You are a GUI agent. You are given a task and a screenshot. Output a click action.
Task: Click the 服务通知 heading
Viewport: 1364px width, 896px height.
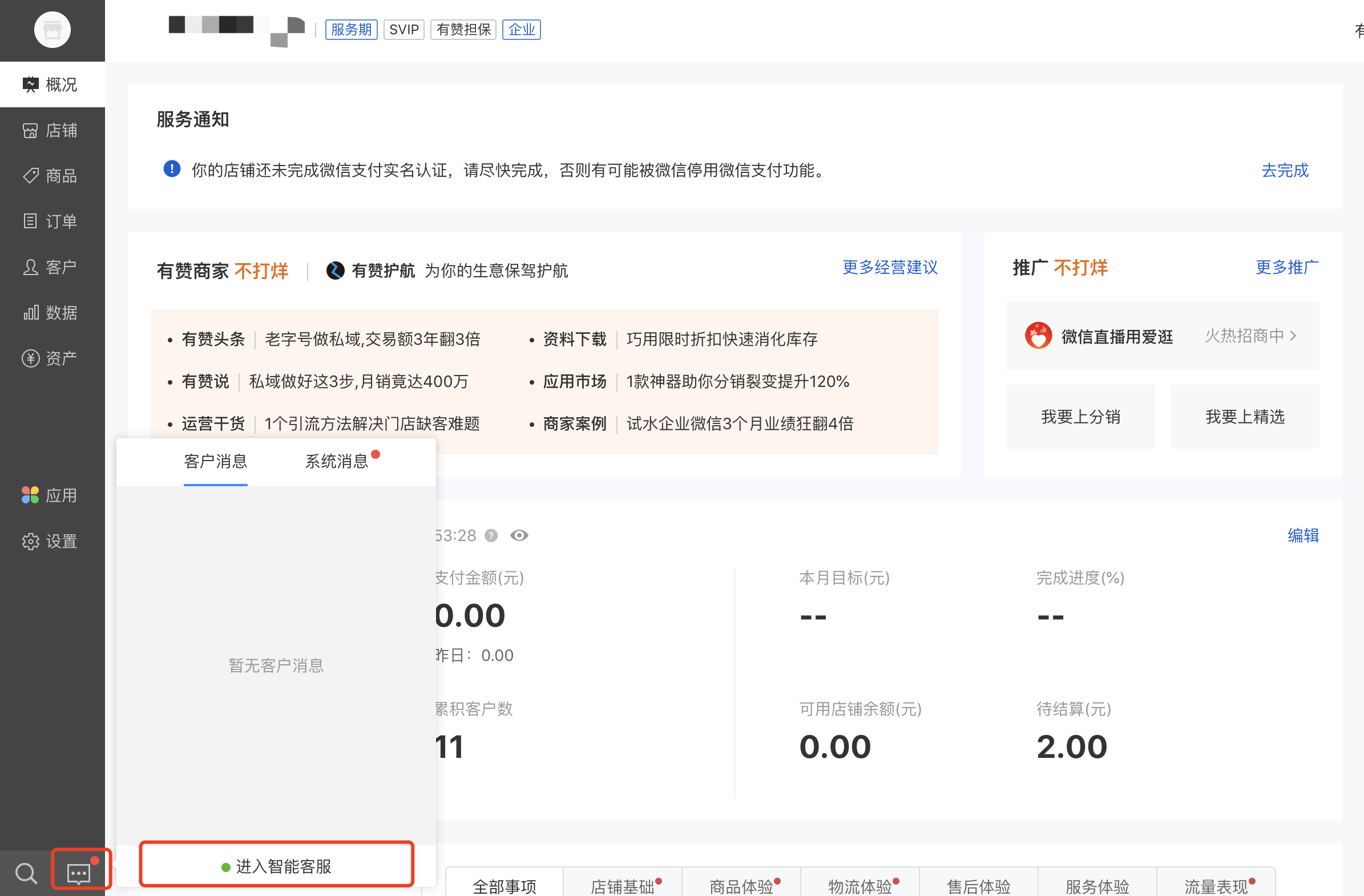pyautogui.click(x=192, y=119)
